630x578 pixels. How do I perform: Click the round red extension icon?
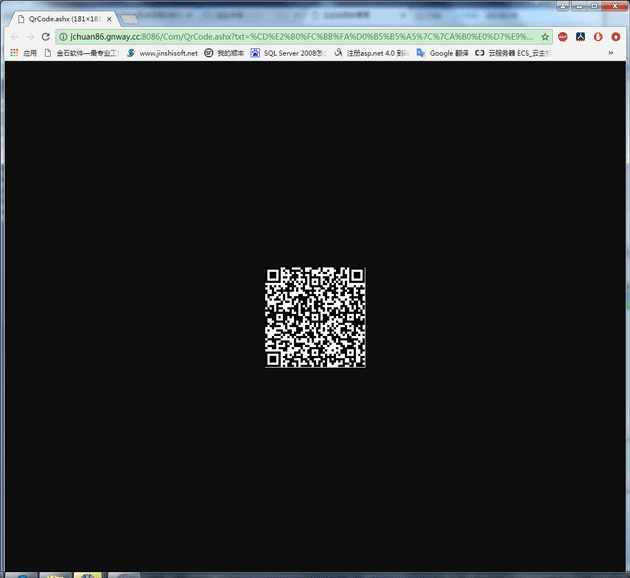tap(598, 36)
